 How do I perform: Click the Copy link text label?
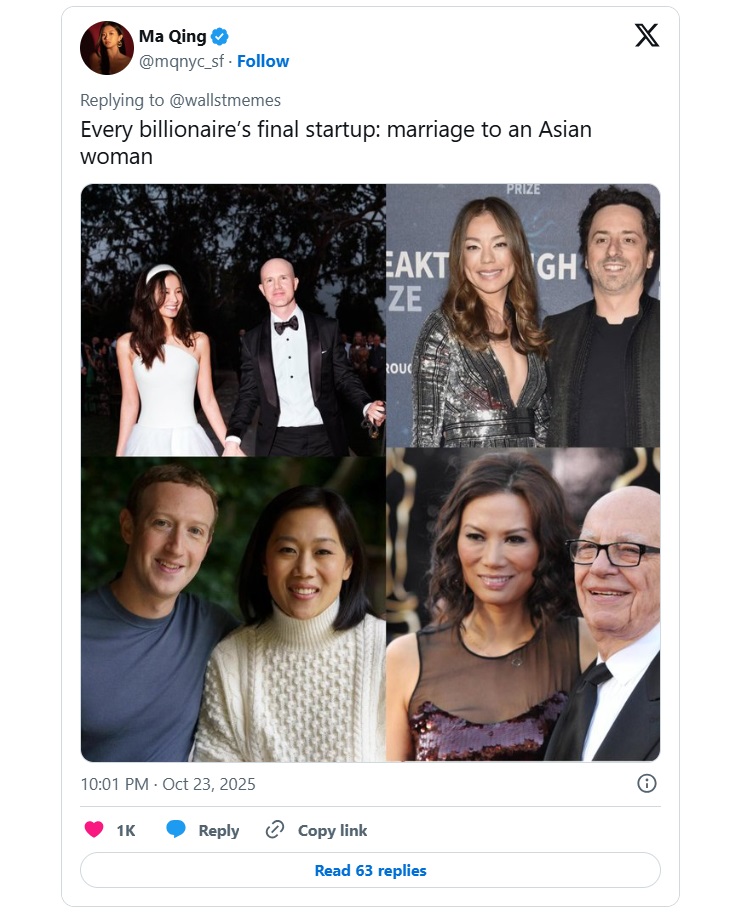click(332, 830)
